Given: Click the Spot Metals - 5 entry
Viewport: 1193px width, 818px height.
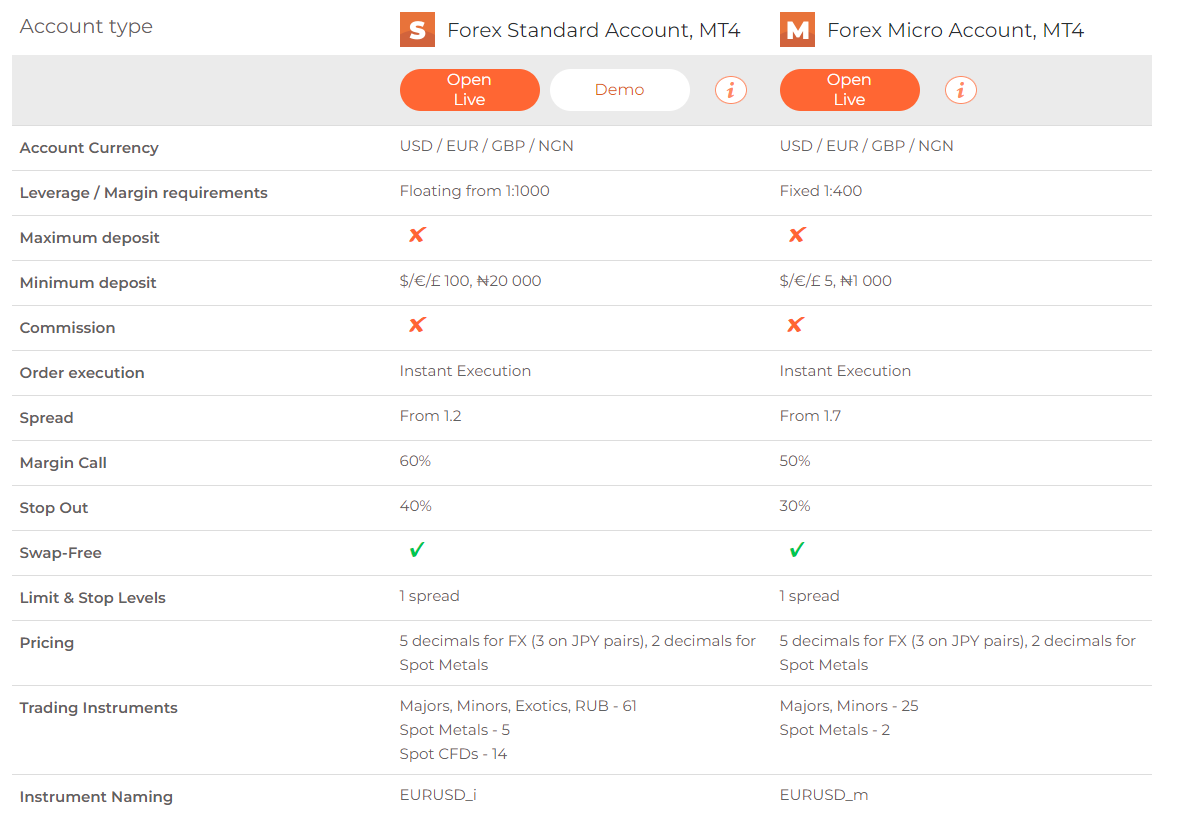Looking at the screenshot, I should coord(455,730).
